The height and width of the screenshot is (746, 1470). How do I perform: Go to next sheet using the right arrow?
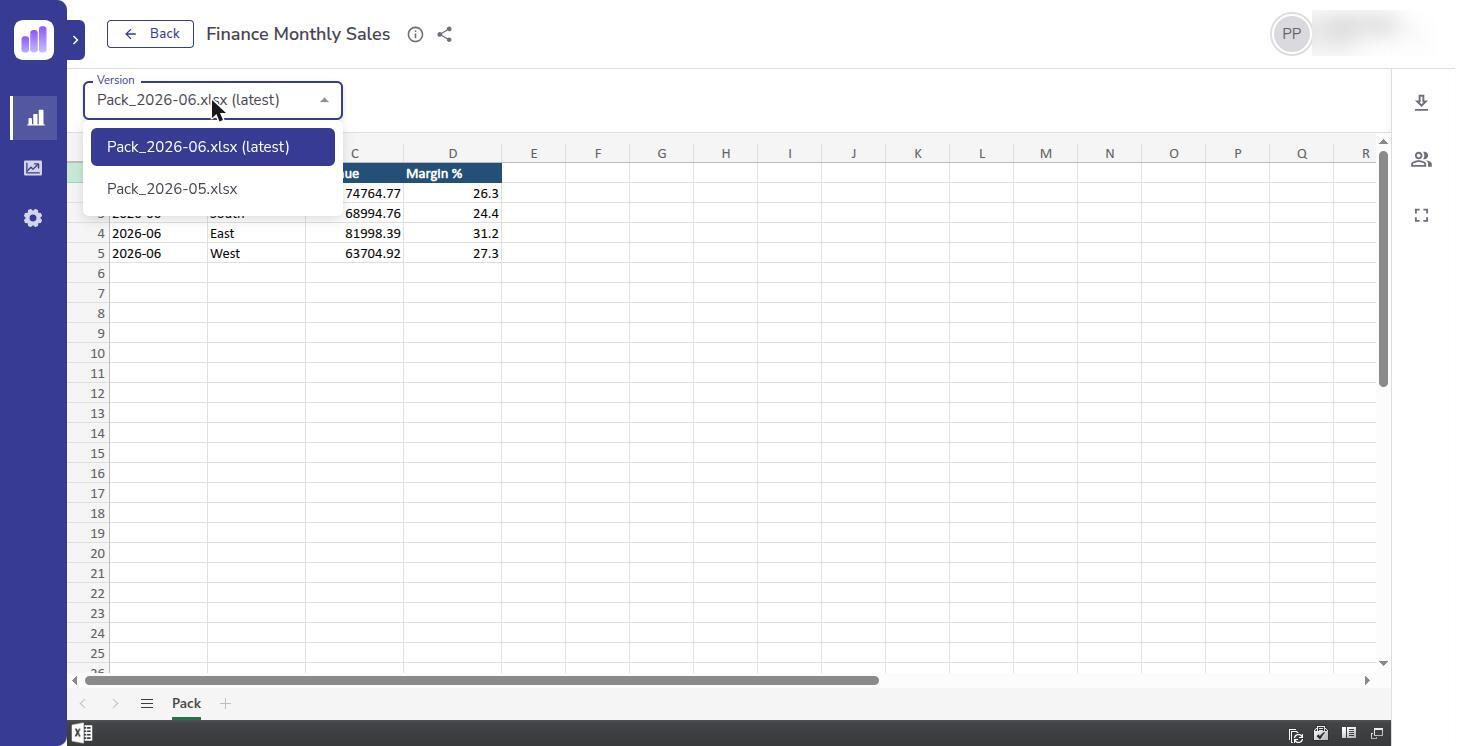[x=115, y=704]
